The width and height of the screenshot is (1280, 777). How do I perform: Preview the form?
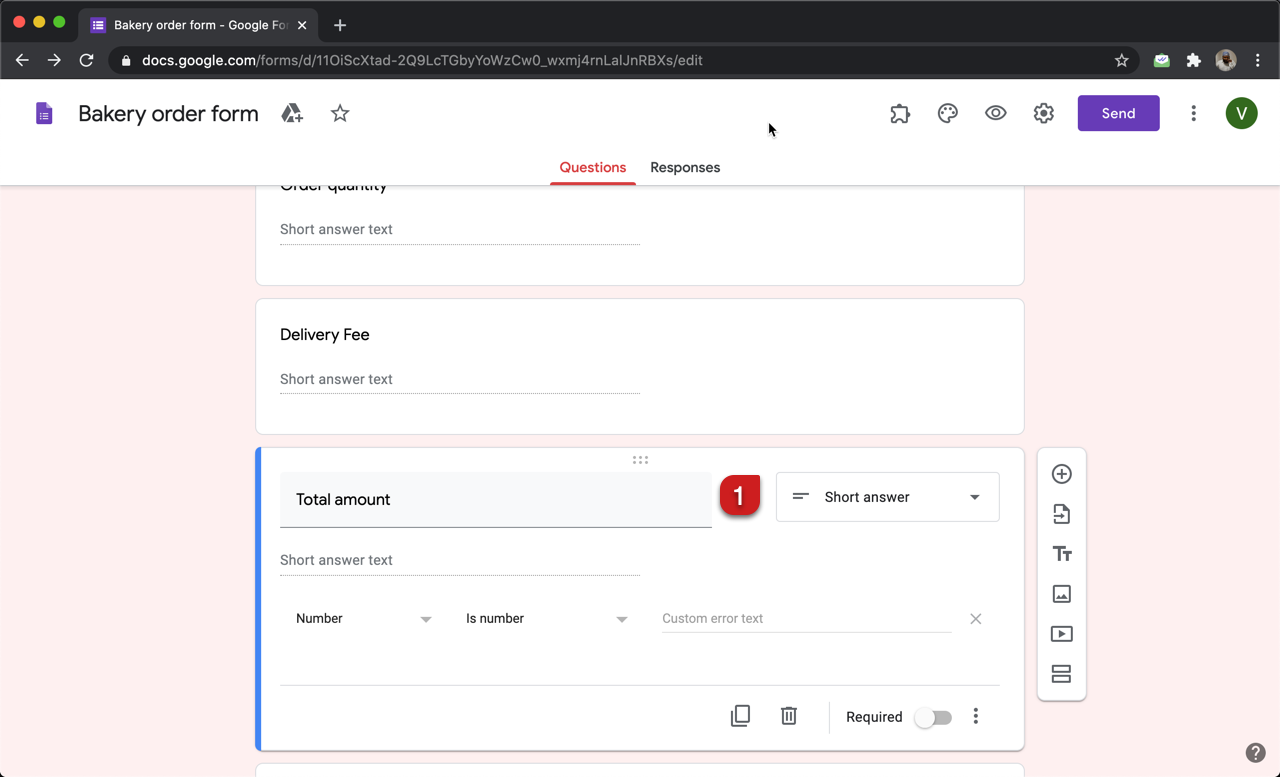tap(995, 113)
